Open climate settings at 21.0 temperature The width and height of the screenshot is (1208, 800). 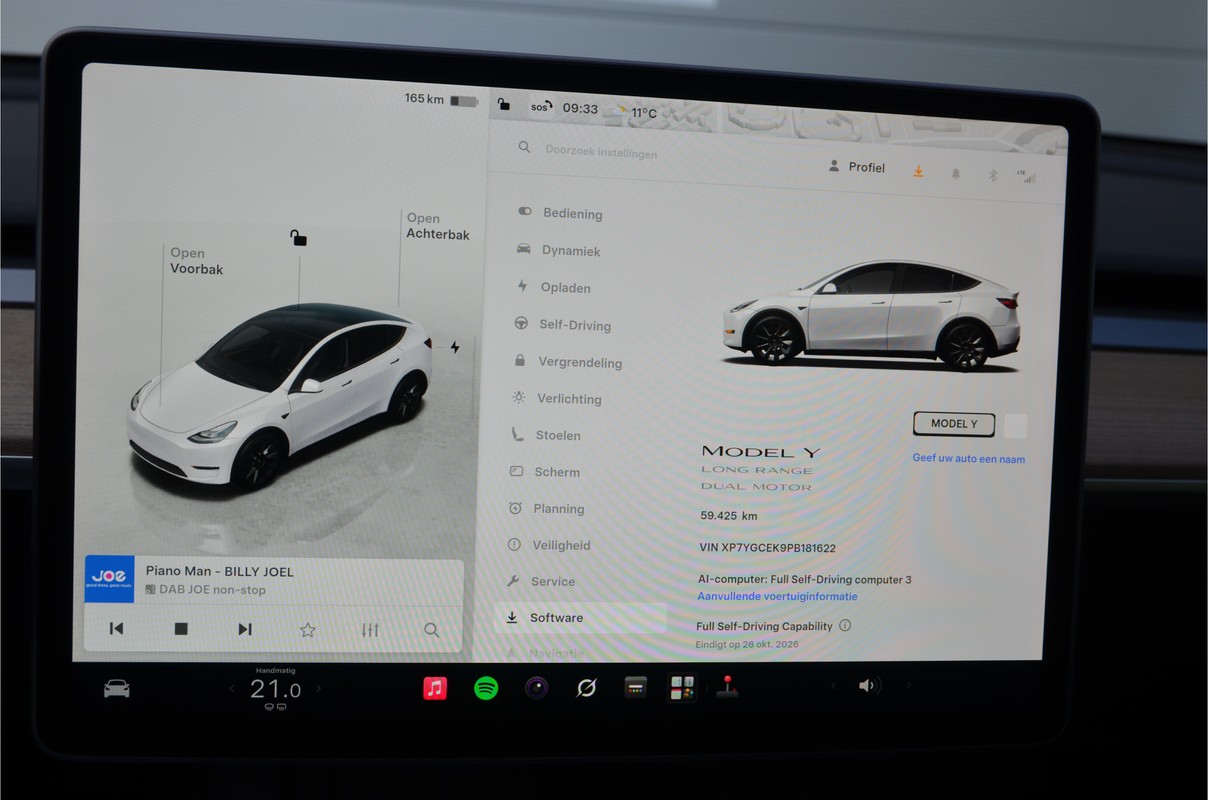(275, 689)
